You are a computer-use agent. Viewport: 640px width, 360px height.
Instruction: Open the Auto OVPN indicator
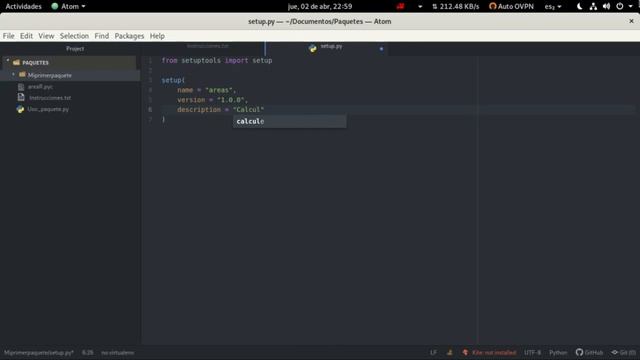tap(511, 7)
